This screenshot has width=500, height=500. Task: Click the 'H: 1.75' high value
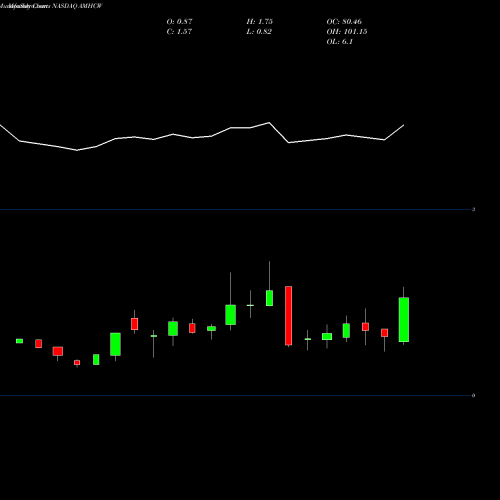coord(260,22)
